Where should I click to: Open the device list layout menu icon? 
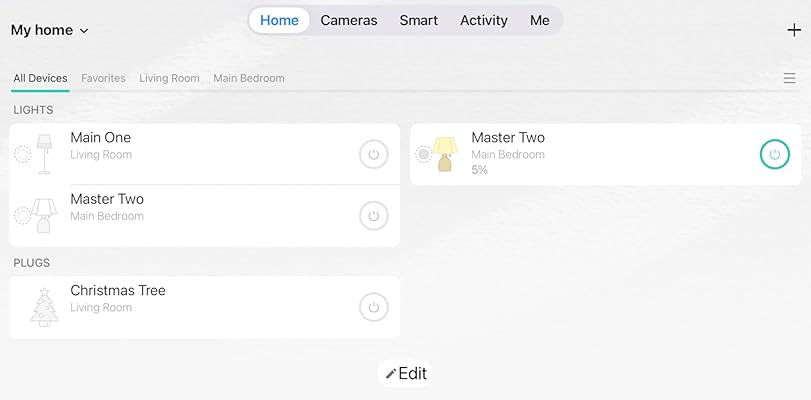pyautogui.click(x=790, y=78)
